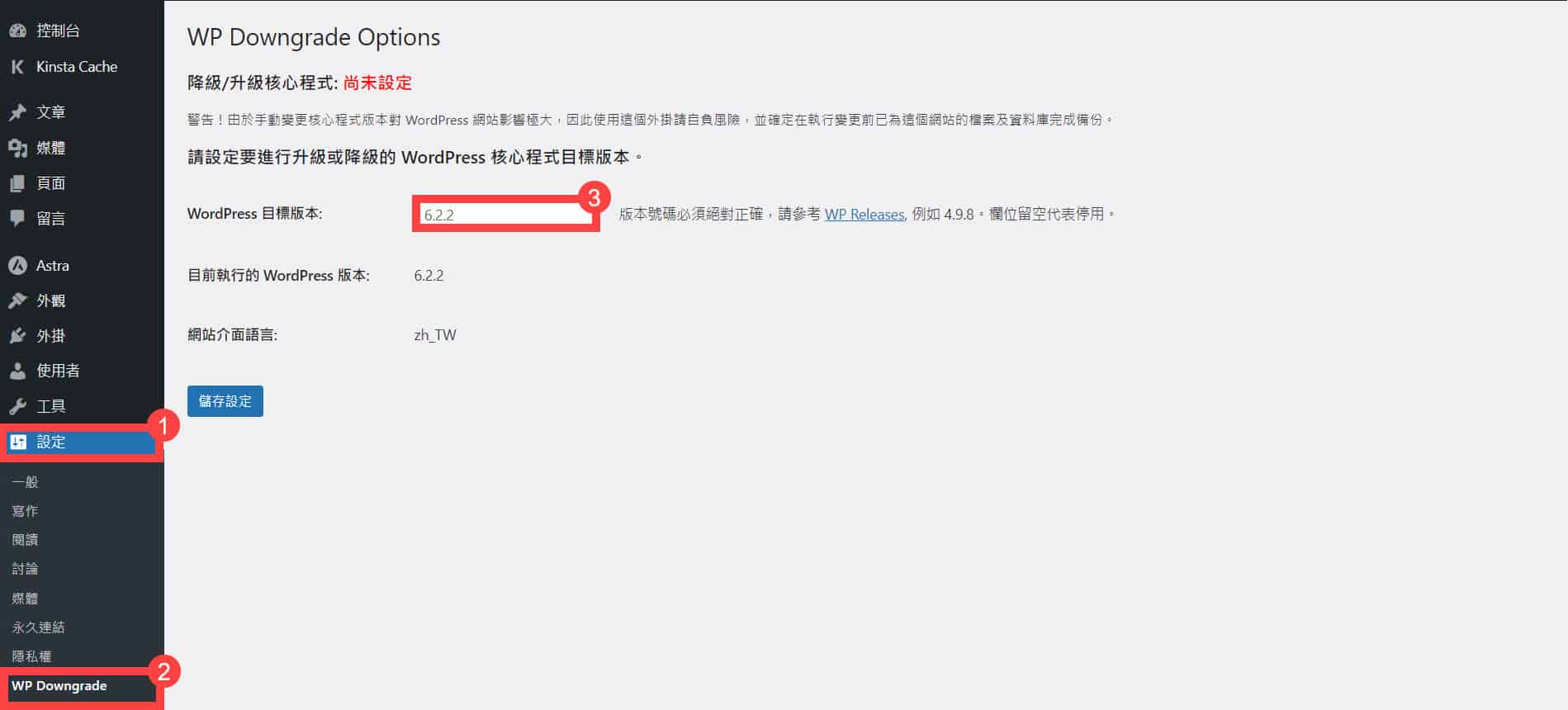The width and height of the screenshot is (1568, 710).
Task: Select WP Downgrade submenu item
Action: tap(59, 686)
